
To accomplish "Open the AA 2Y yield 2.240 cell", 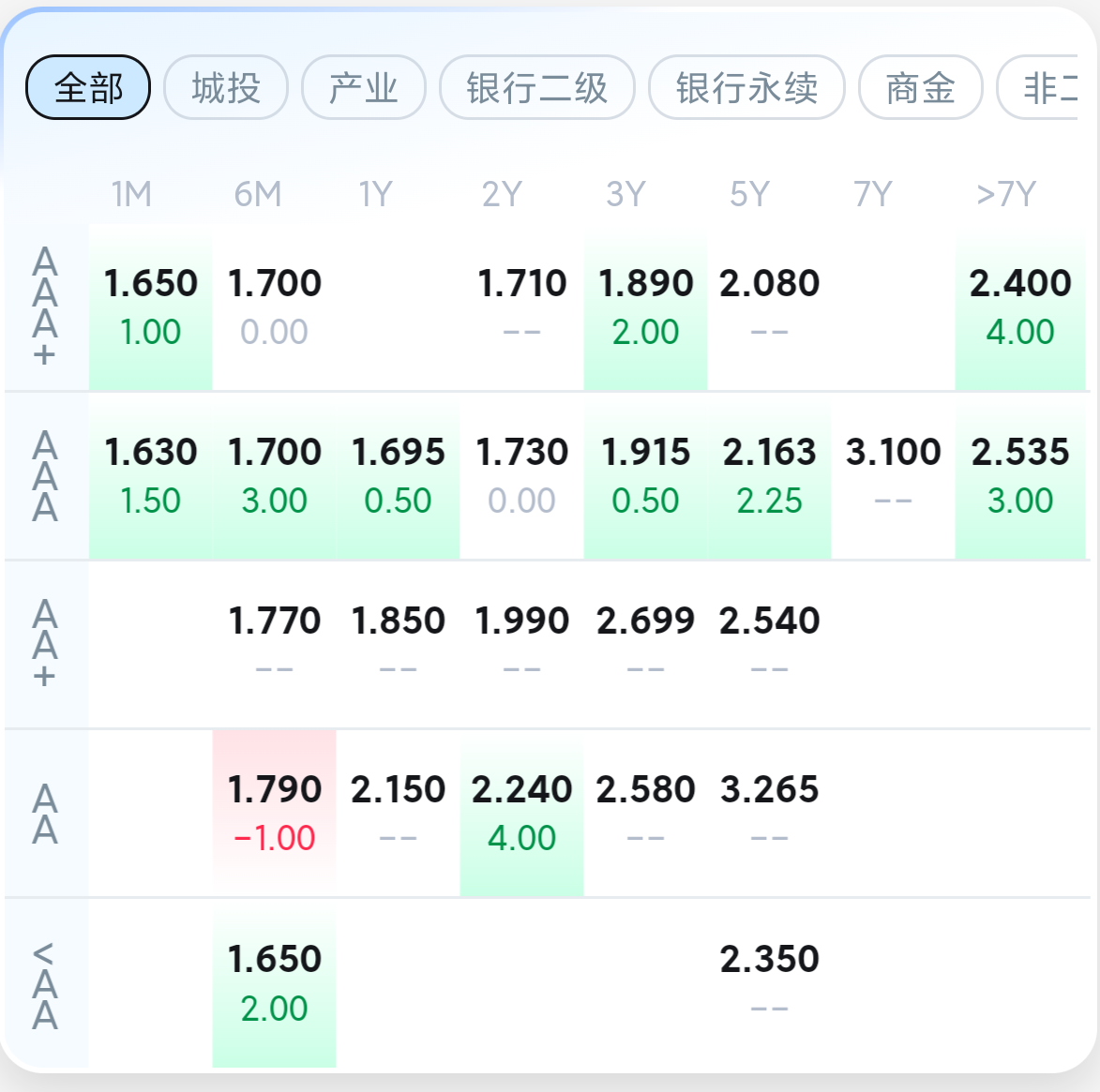I will point(522,813).
